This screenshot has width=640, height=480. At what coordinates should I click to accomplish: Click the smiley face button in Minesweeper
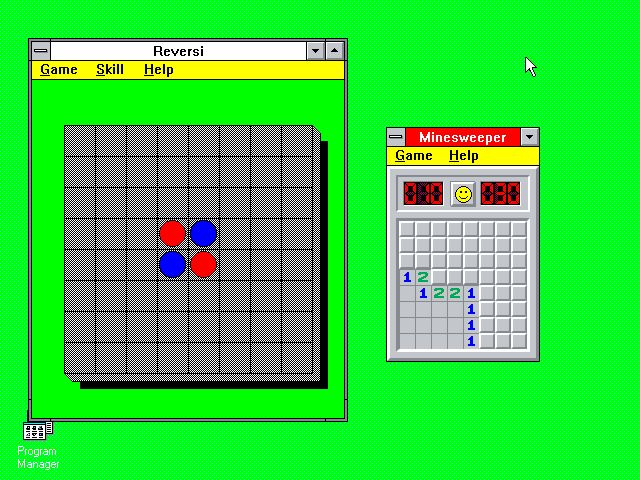coord(463,193)
